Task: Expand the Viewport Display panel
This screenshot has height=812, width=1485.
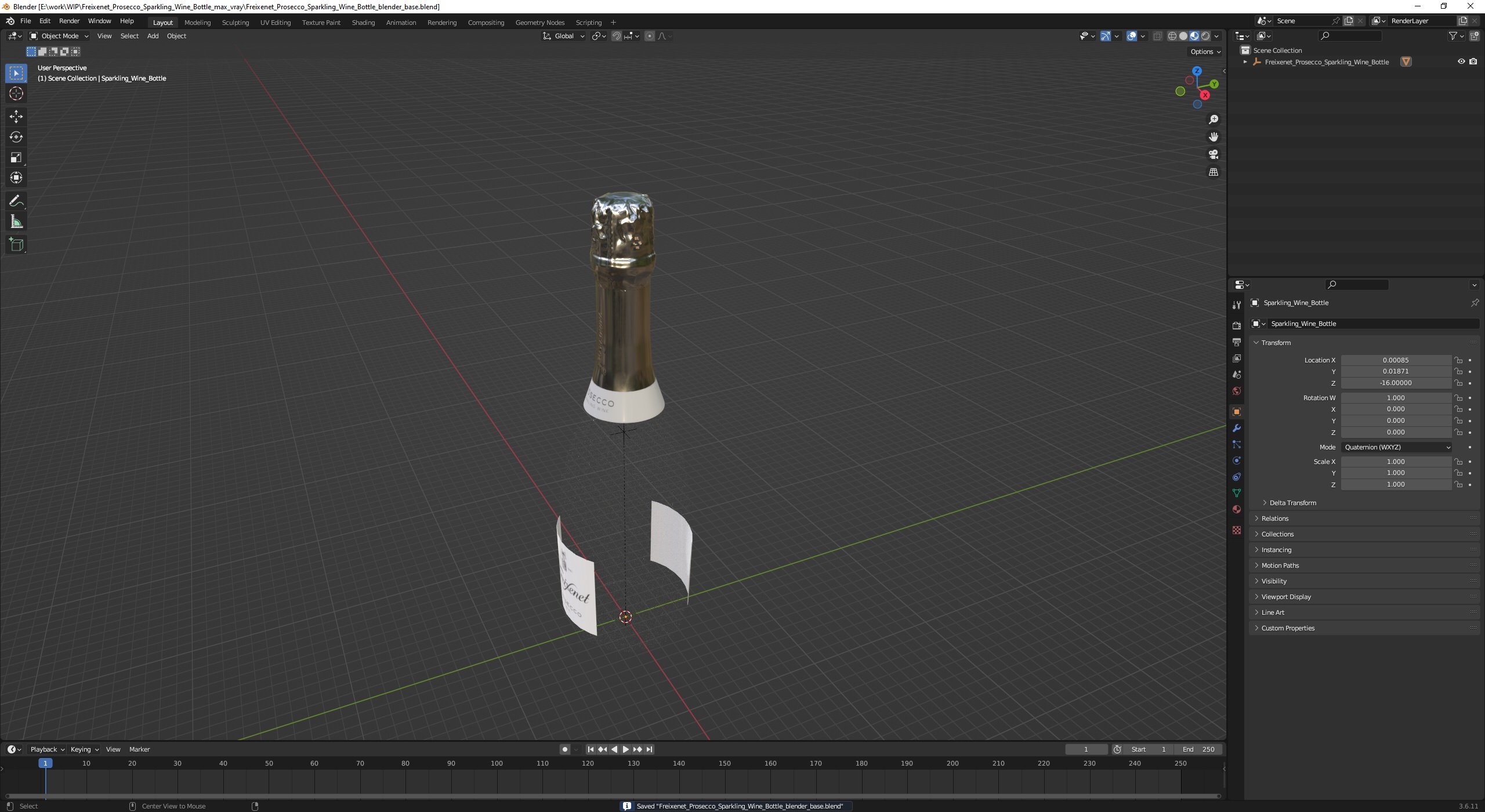Action: point(1286,597)
